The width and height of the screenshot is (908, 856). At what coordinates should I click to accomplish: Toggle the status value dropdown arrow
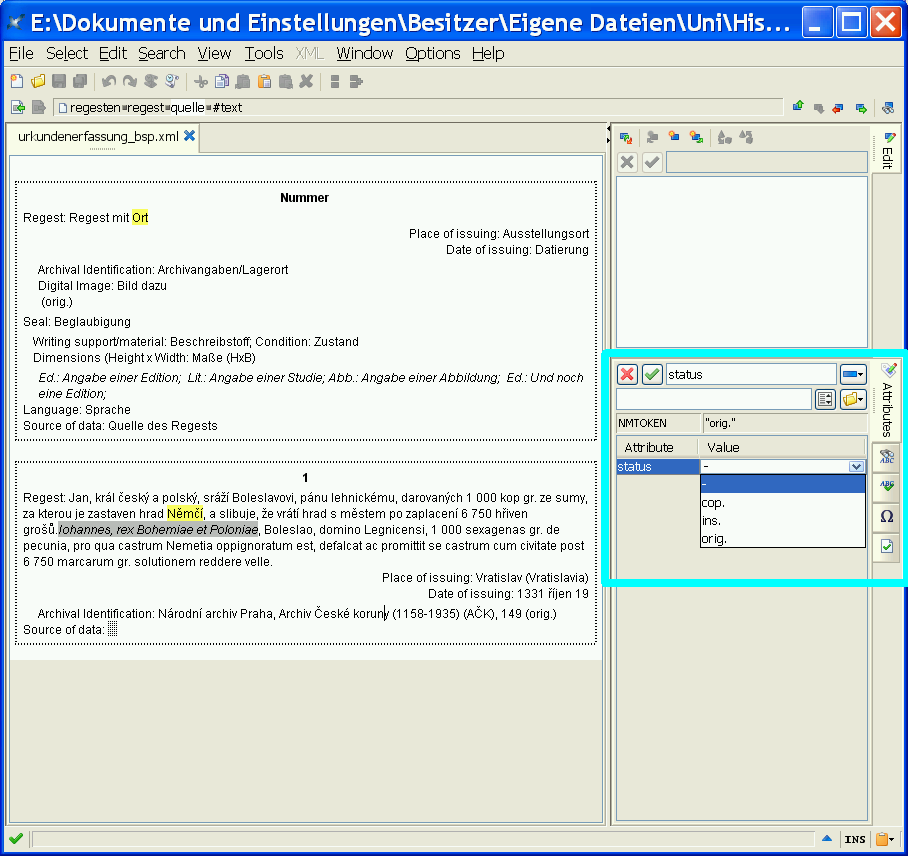(856, 466)
